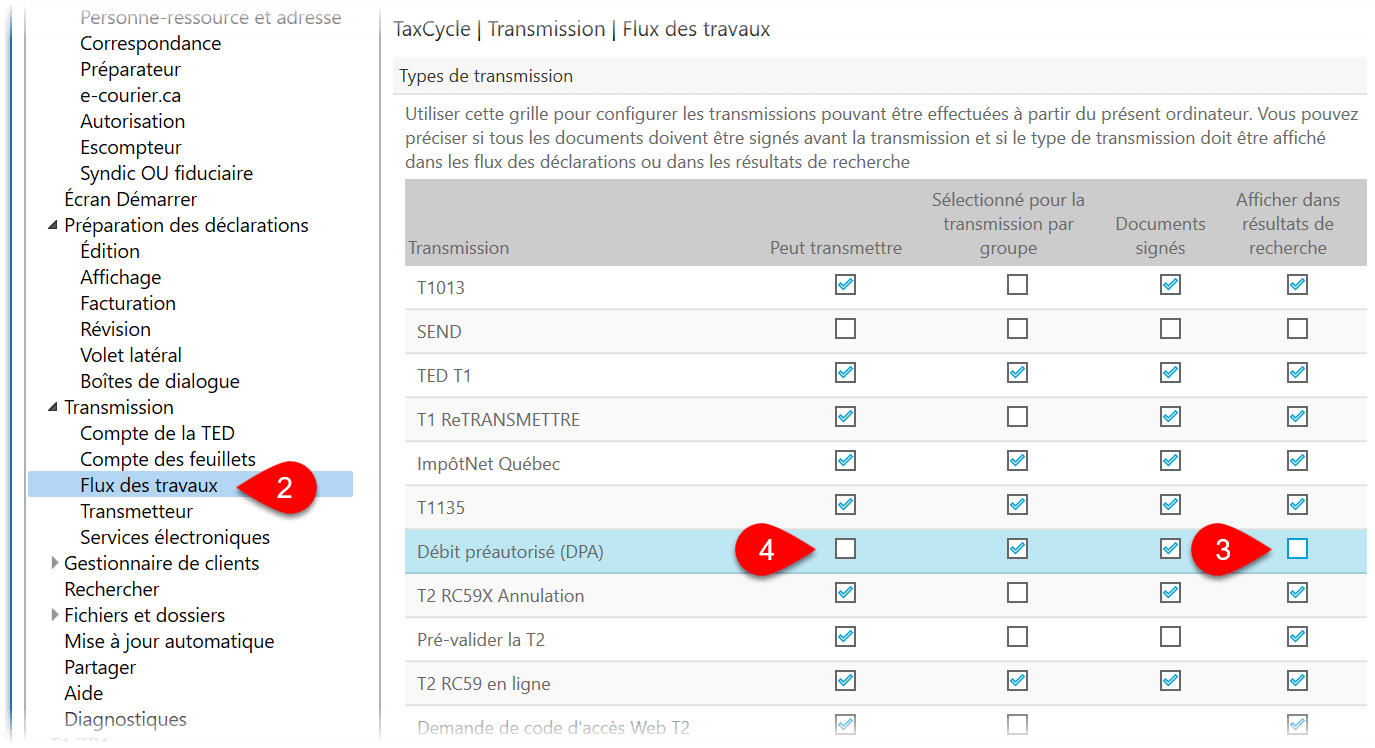This screenshot has height=748, width=1375.
Task: Uncheck group transmission for Débit préautorisé (DPA)
Action: tap(1017, 549)
